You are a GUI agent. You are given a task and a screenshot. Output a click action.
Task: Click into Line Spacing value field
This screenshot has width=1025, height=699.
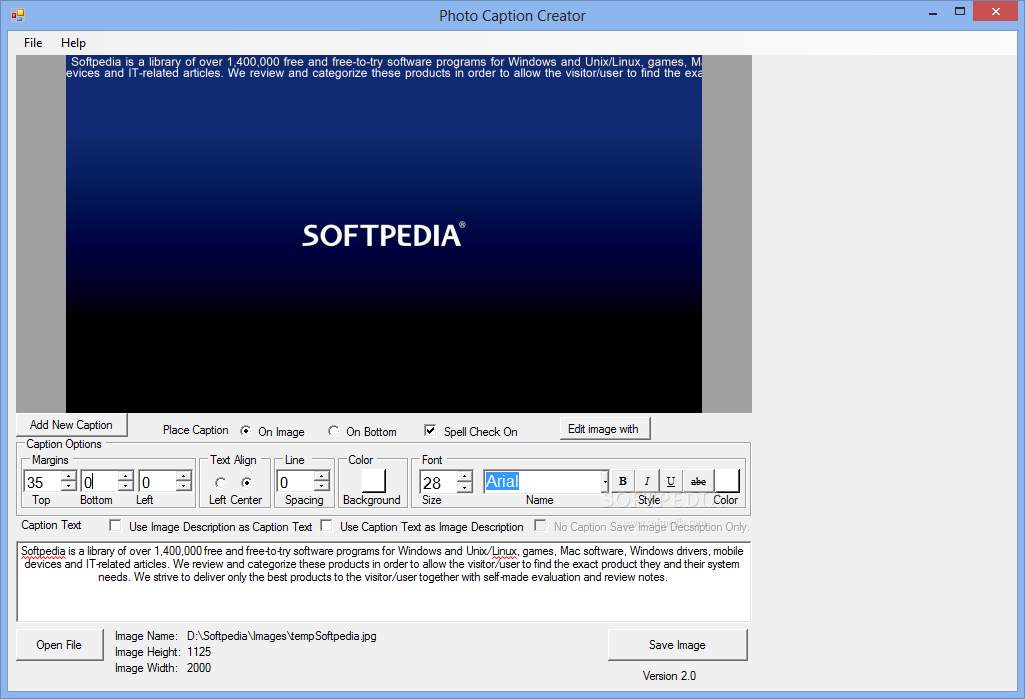295,482
